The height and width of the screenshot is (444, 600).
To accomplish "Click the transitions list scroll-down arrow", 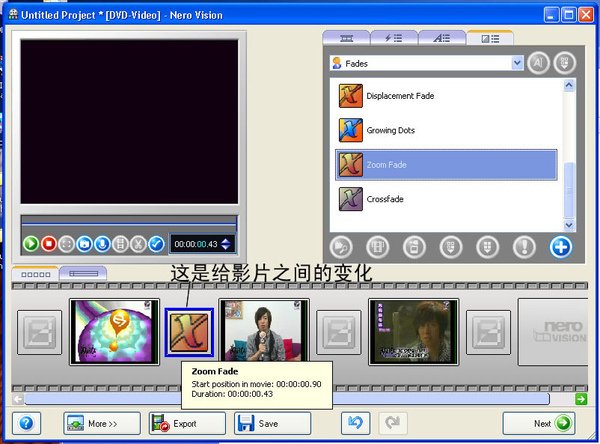I will pos(569,225).
